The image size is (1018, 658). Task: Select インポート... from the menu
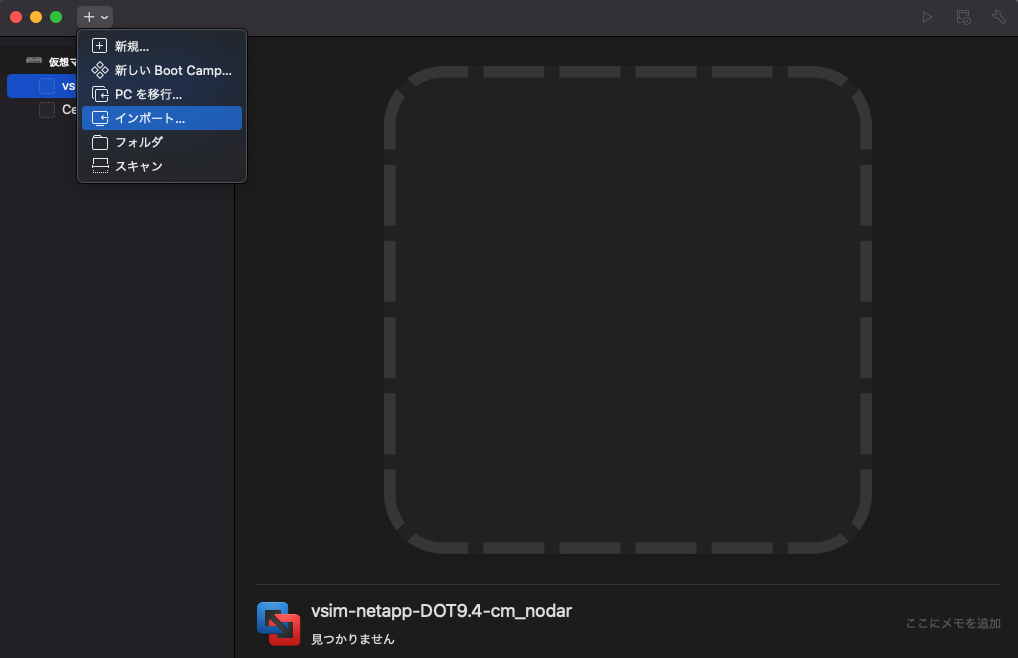[x=162, y=118]
